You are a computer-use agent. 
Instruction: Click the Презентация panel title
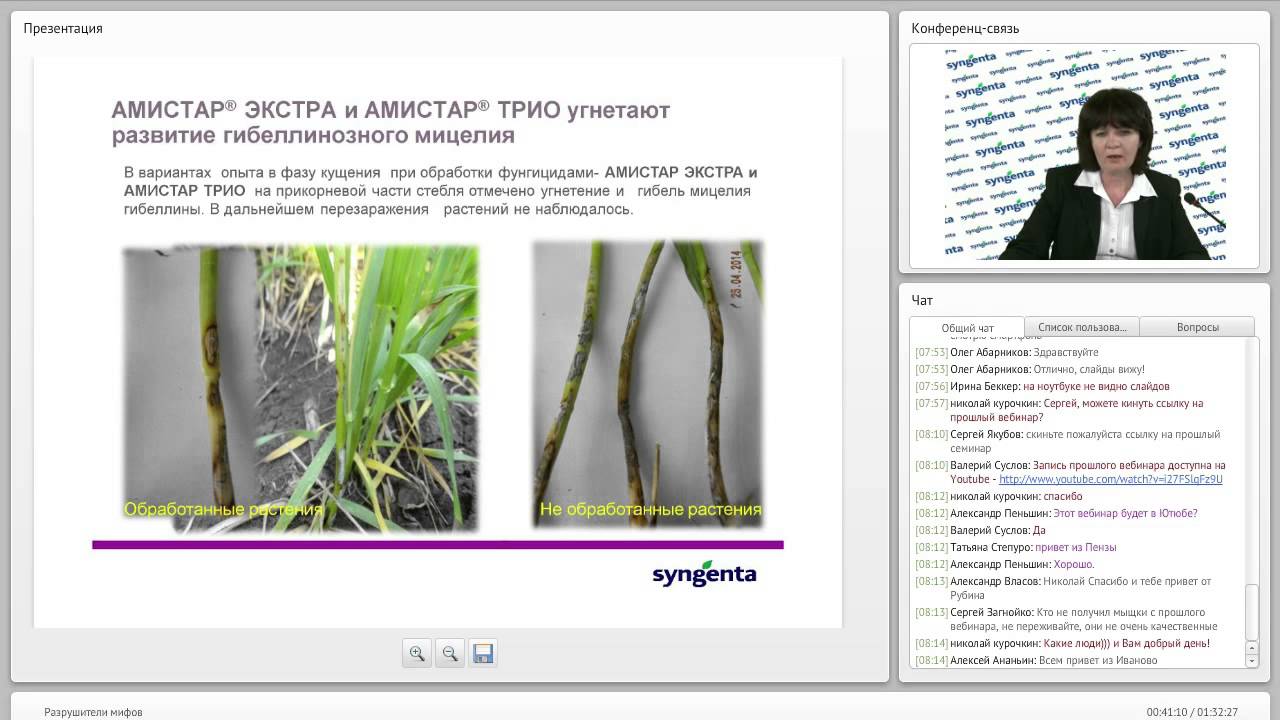point(63,28)
